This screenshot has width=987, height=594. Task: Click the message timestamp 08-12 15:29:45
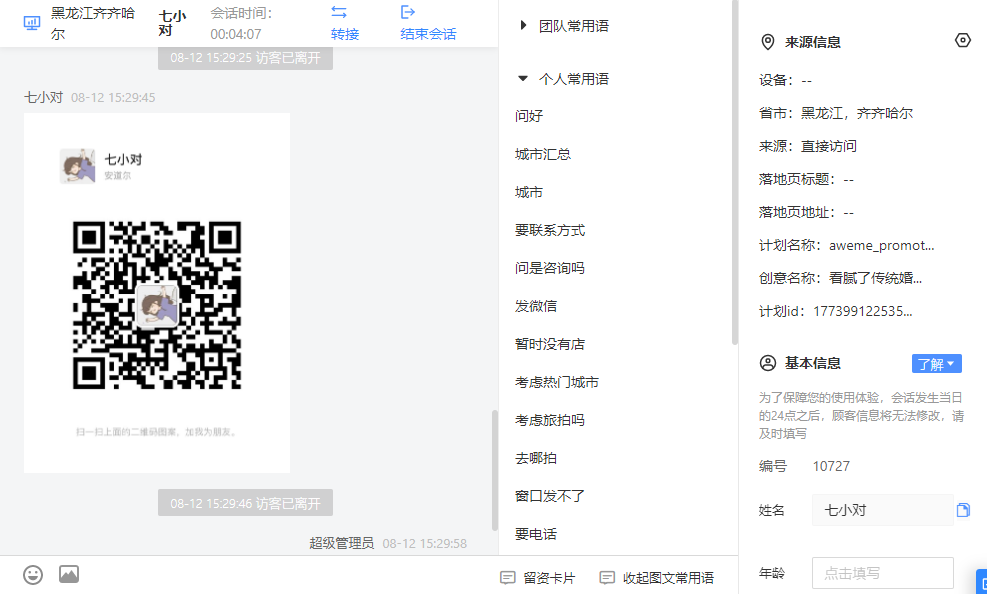click(x=113, y=98)
